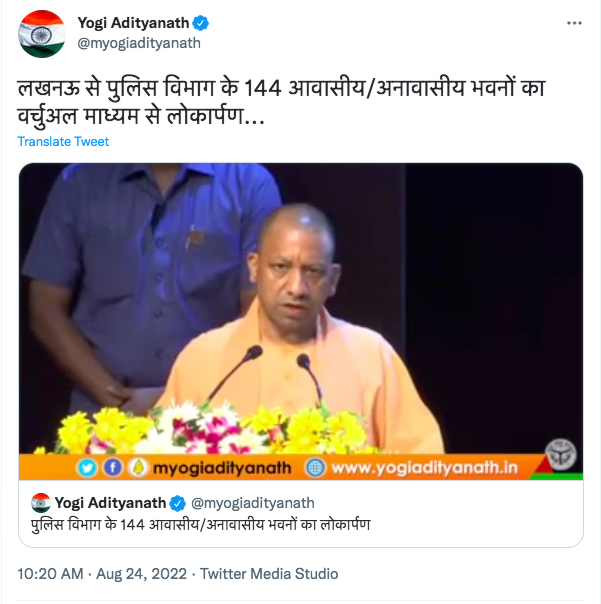The height and width of the screenshot is (604, 601).
Task: Open the @myogiadityanath handle under header name
Action: coord(139,43)
